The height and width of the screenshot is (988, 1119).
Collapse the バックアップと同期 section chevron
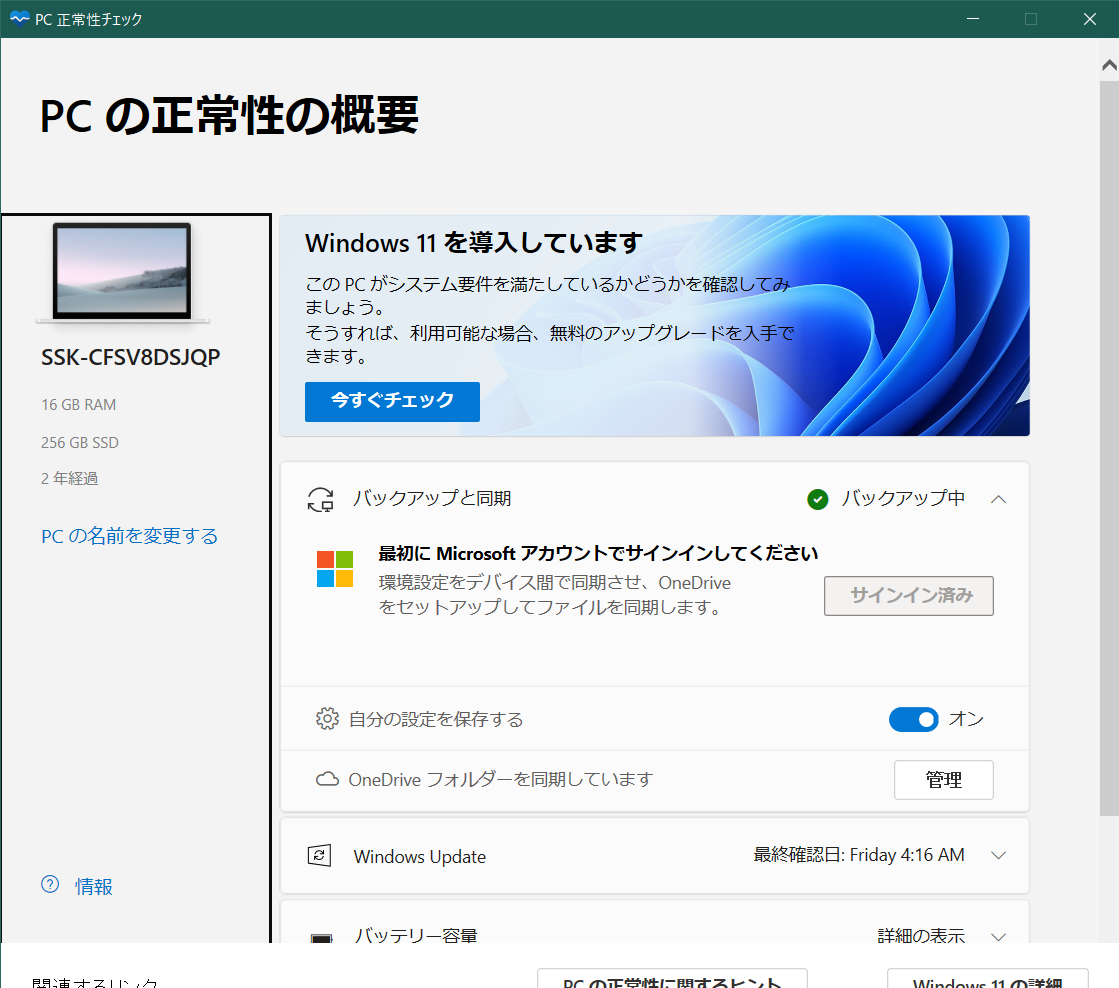(998, 499)
